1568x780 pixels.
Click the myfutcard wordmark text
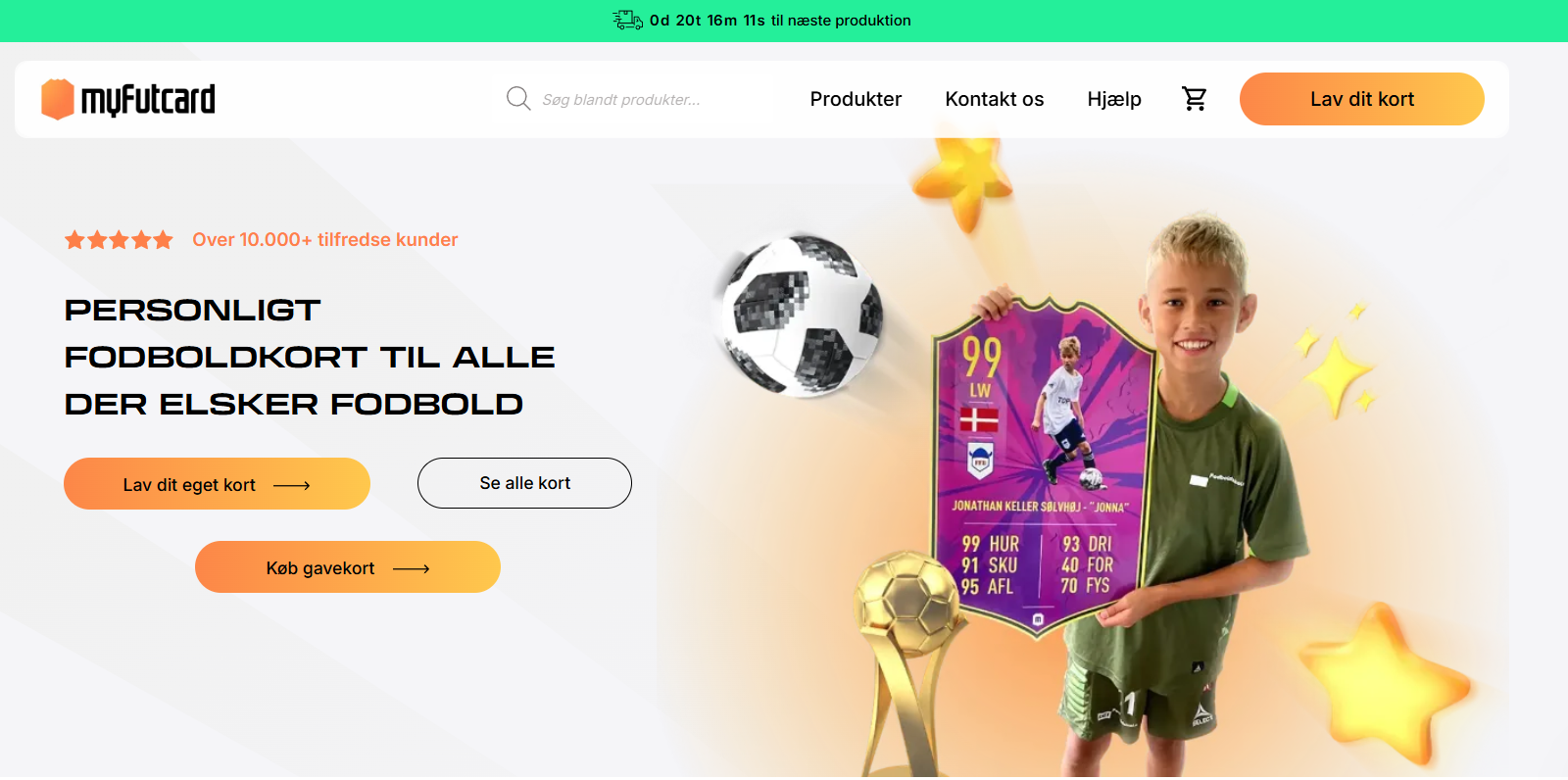pos(148,99)
